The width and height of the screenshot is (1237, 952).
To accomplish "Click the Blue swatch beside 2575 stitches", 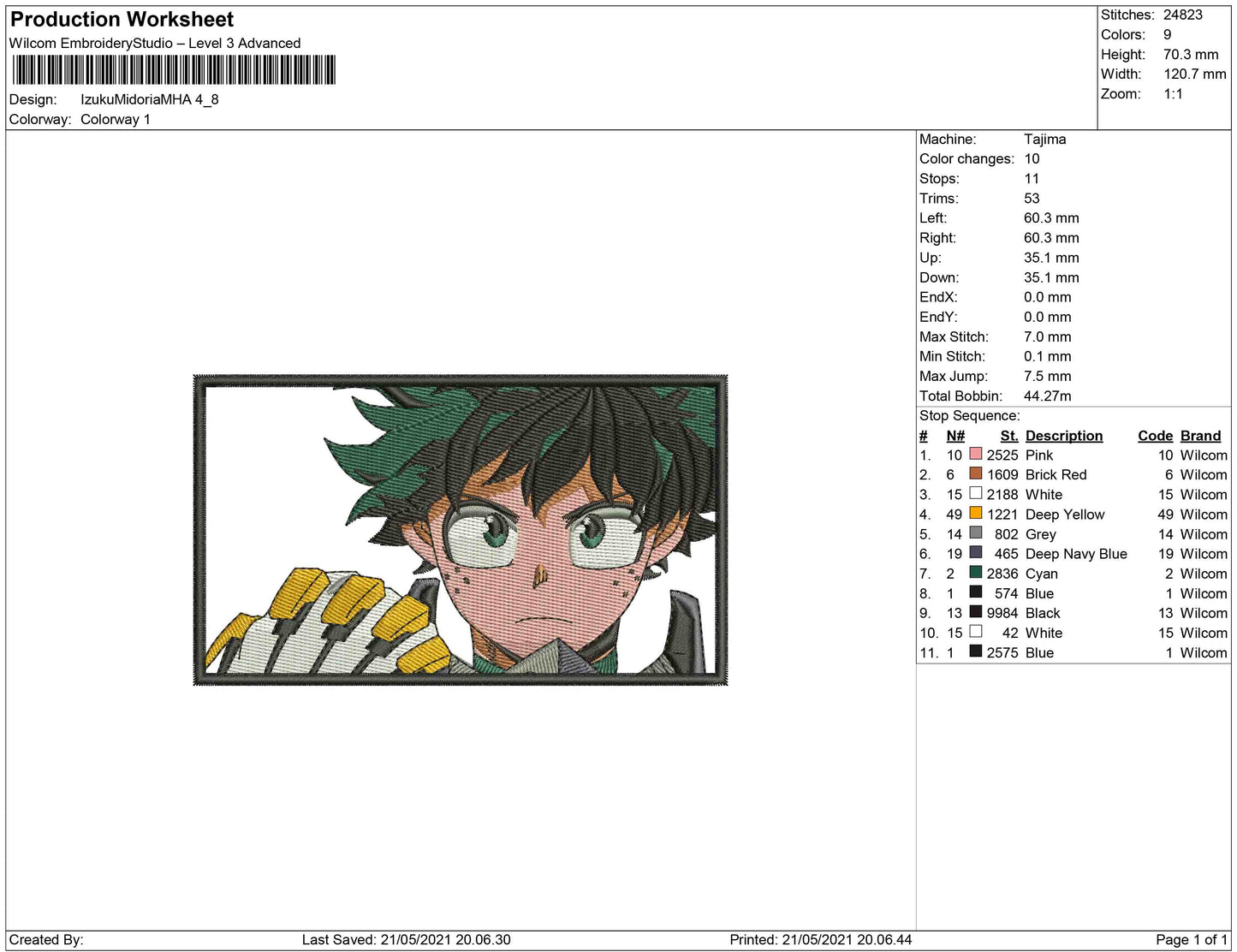I will [976, 651].
